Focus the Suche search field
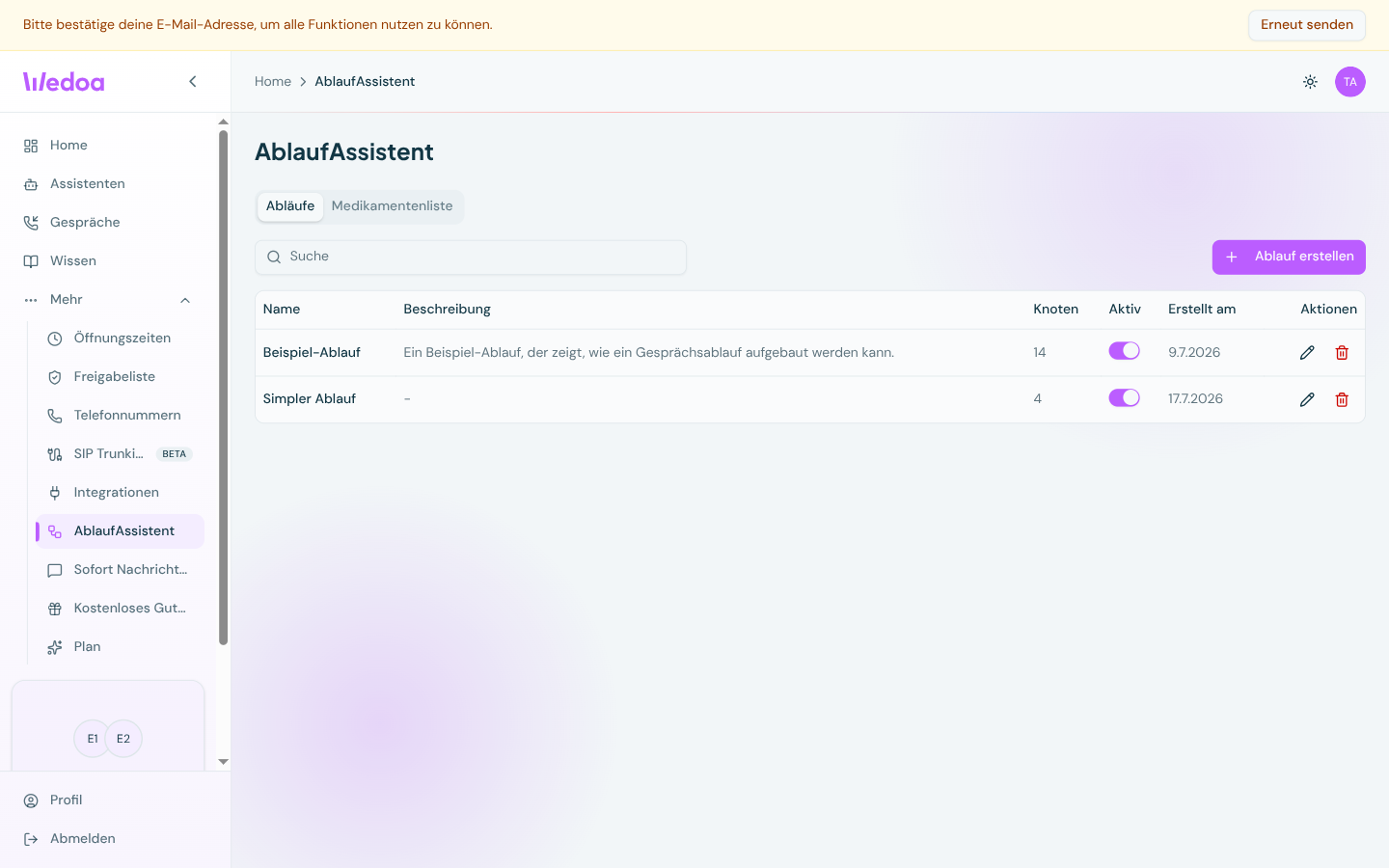 pyautogui.click(x=471, y=258)
